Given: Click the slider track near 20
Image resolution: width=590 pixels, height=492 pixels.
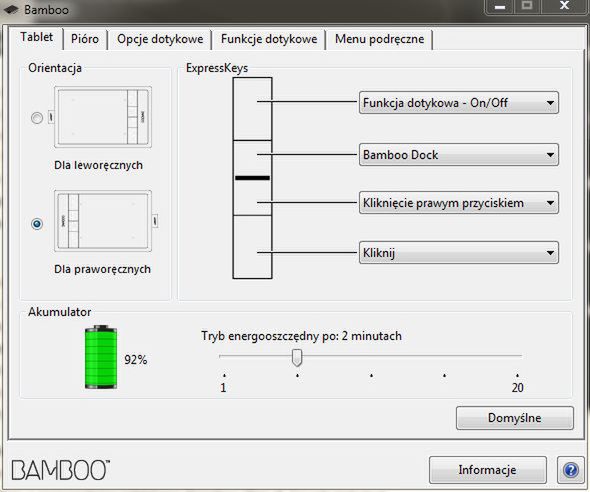Looking at the screenshot, I should 517,355.
